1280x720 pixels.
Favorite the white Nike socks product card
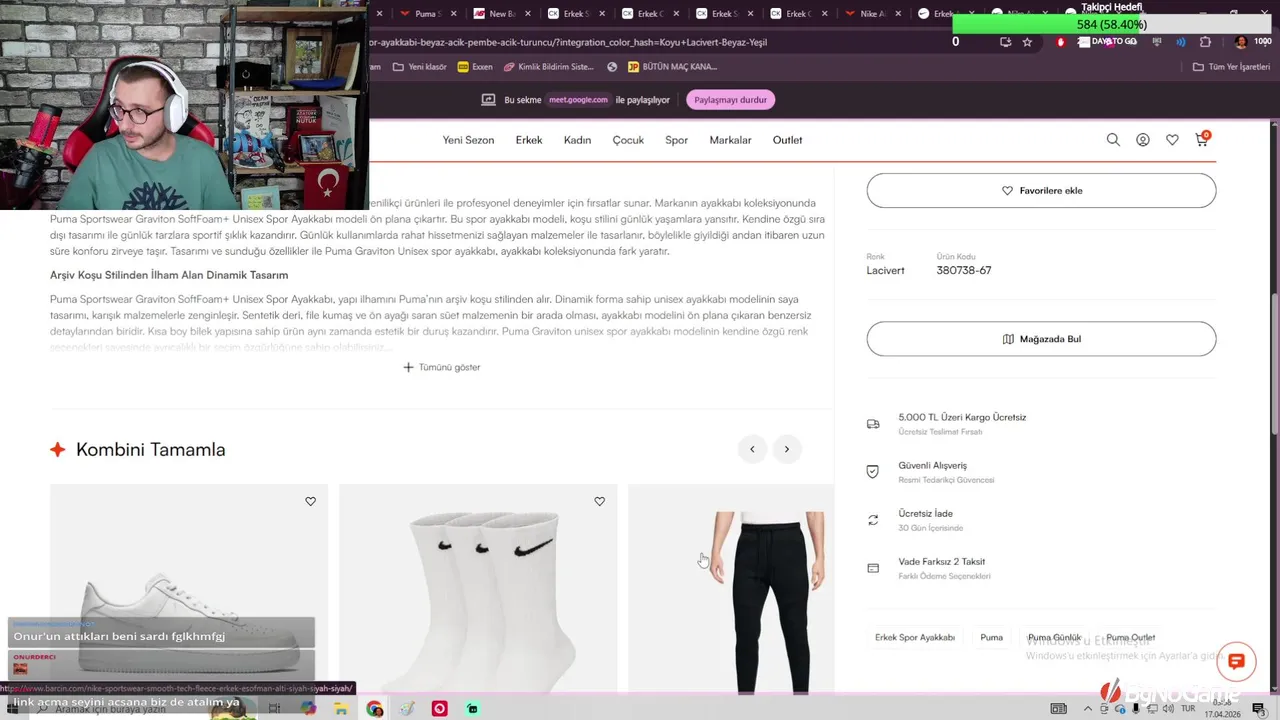[x=599, y=502]
